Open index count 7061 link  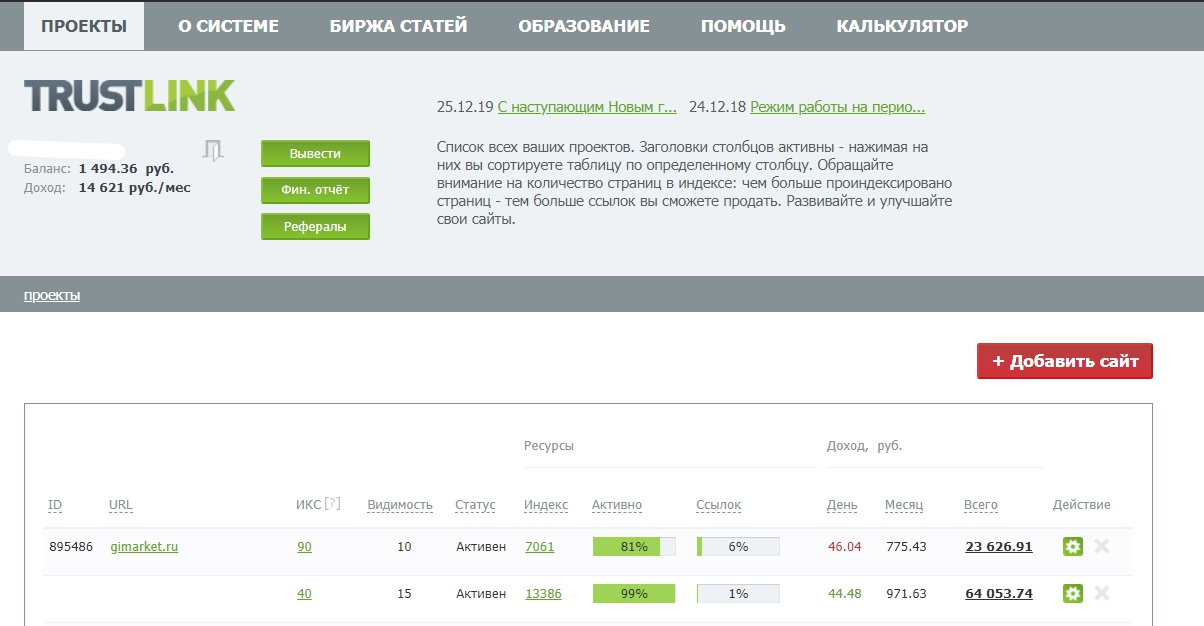pyautogui.click(x=539, y=546)
